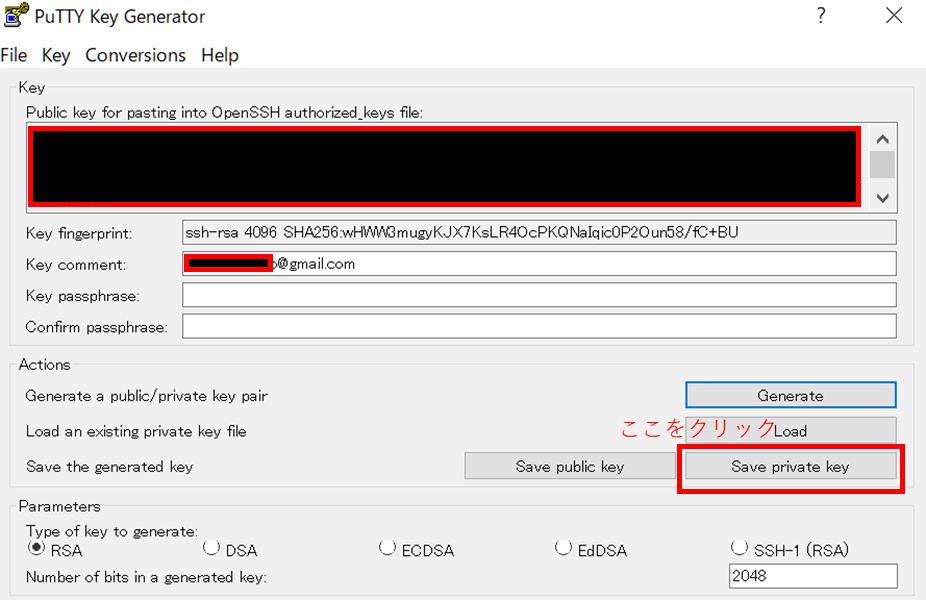Click the 'Key passphrase:' label
Image resolution: width=926 pixels, height=600 pixels.
coord(83,296)
